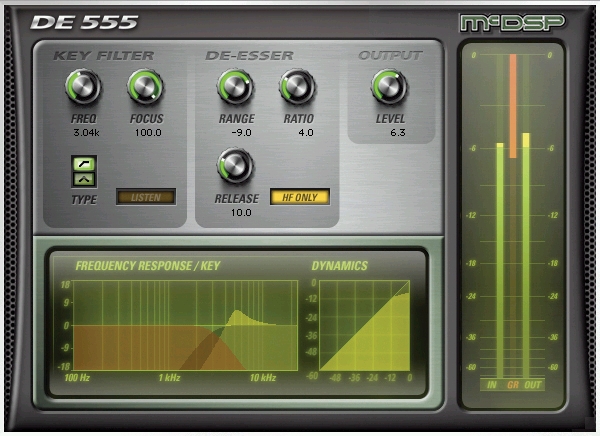Click the TYPE label

(x=84, y=200)
